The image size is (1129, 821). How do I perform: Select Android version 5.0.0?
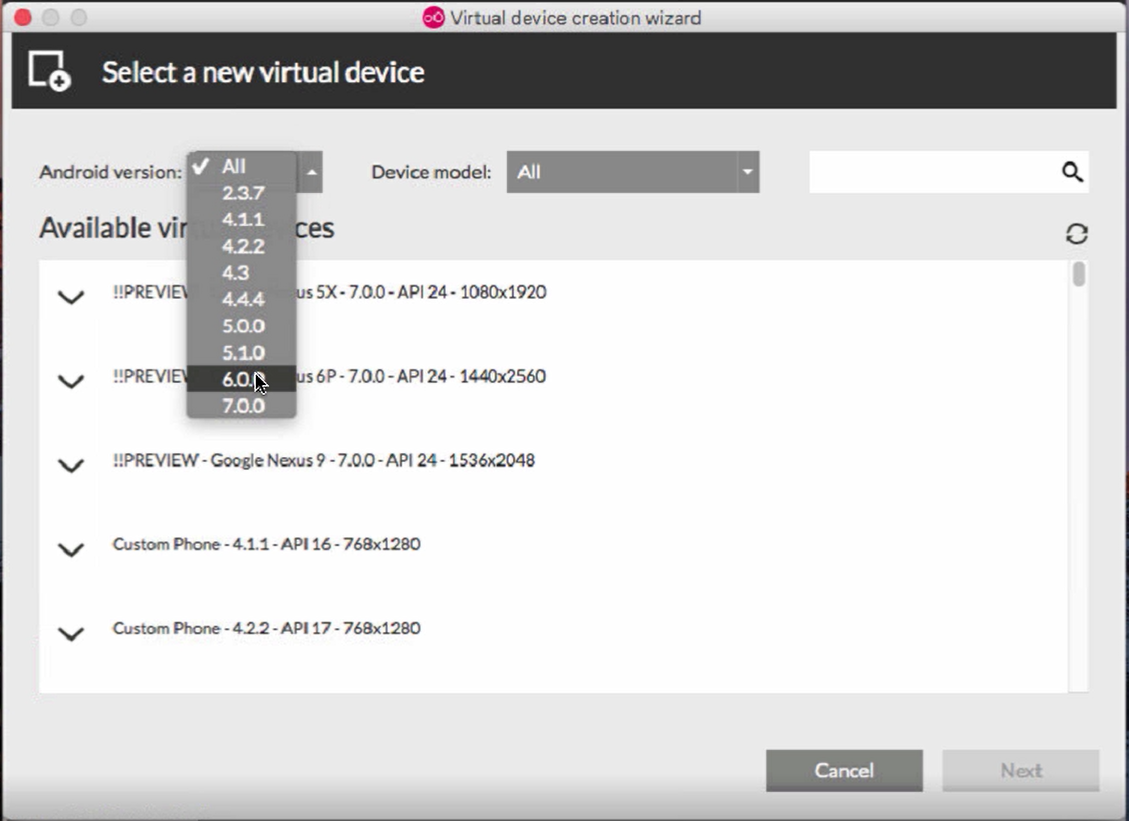241,326
